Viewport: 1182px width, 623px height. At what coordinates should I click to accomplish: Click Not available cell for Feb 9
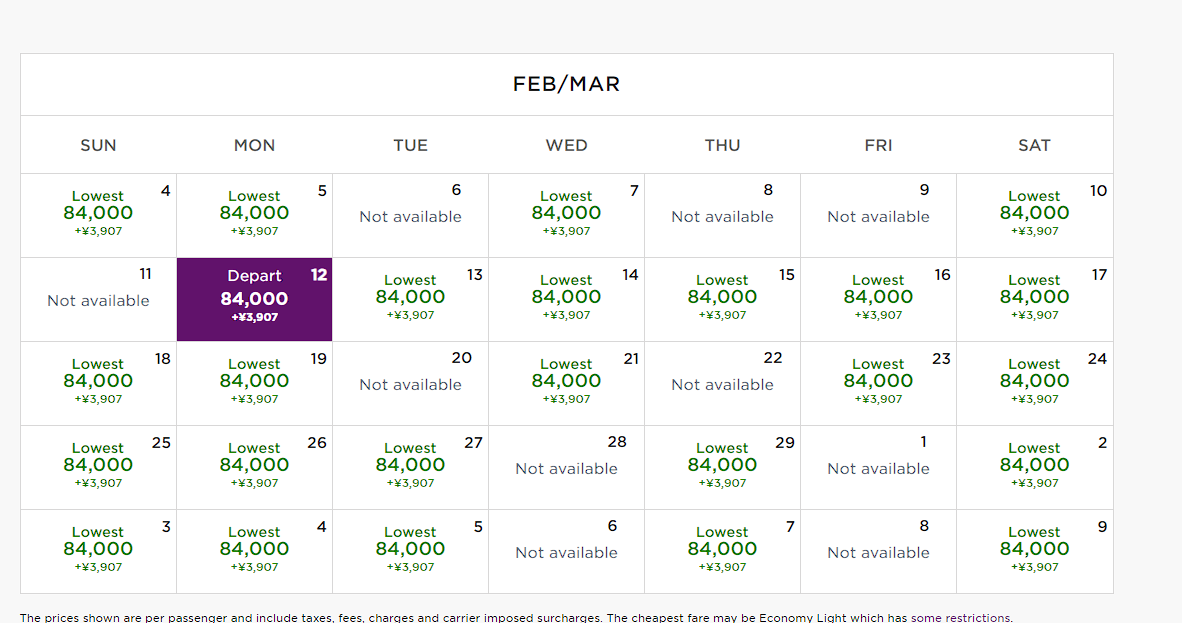(x=879, y=216)
